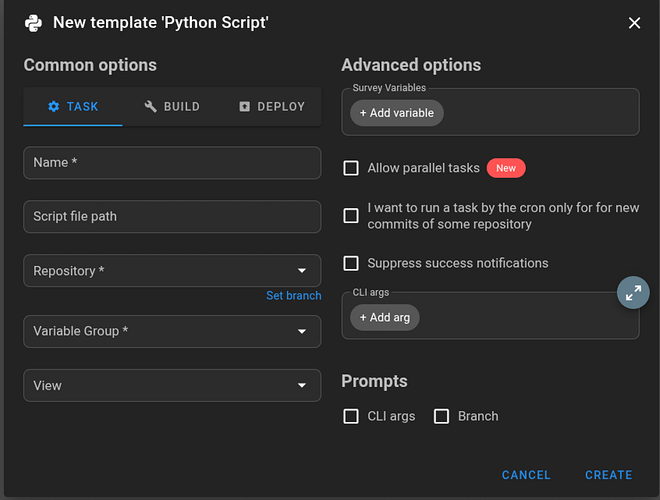The width and height of the screenshot is (660, 500).
Task: Click the Set branch link
Action: pos(293,296)
